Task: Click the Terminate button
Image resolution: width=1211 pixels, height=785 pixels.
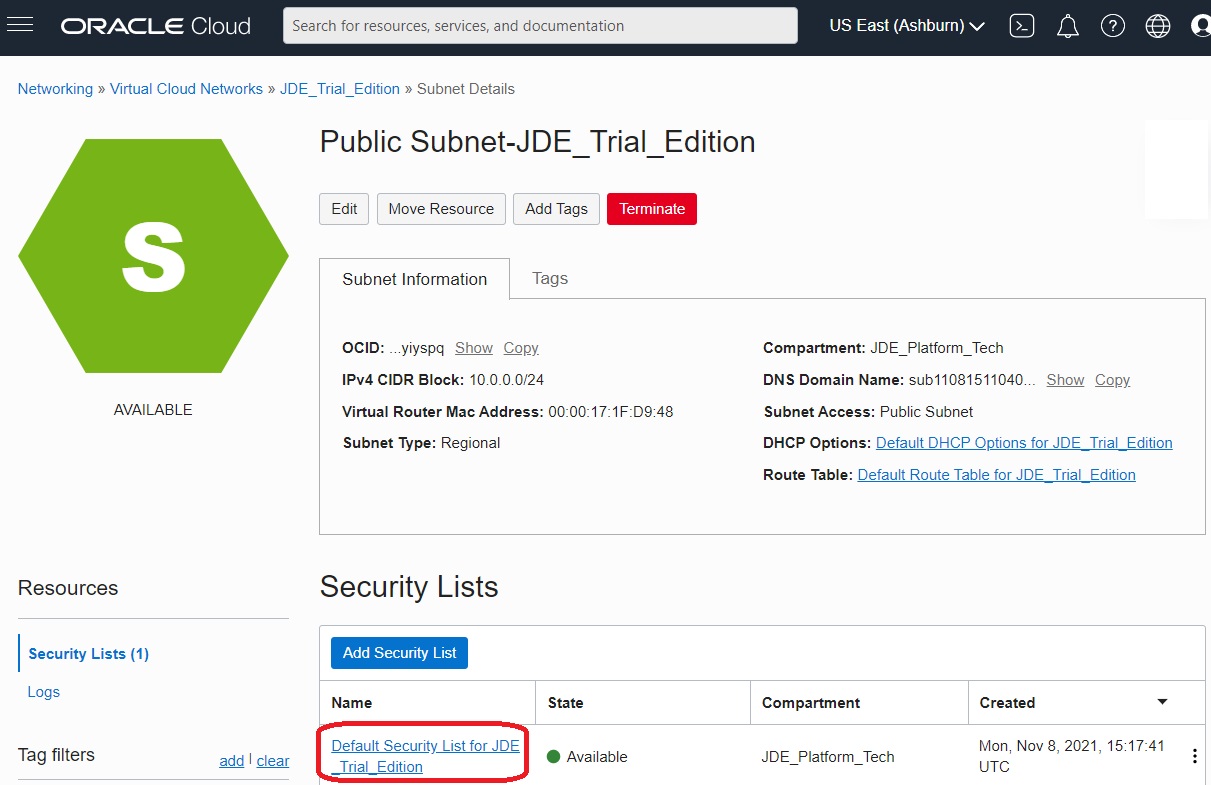Action: (651, 209)
